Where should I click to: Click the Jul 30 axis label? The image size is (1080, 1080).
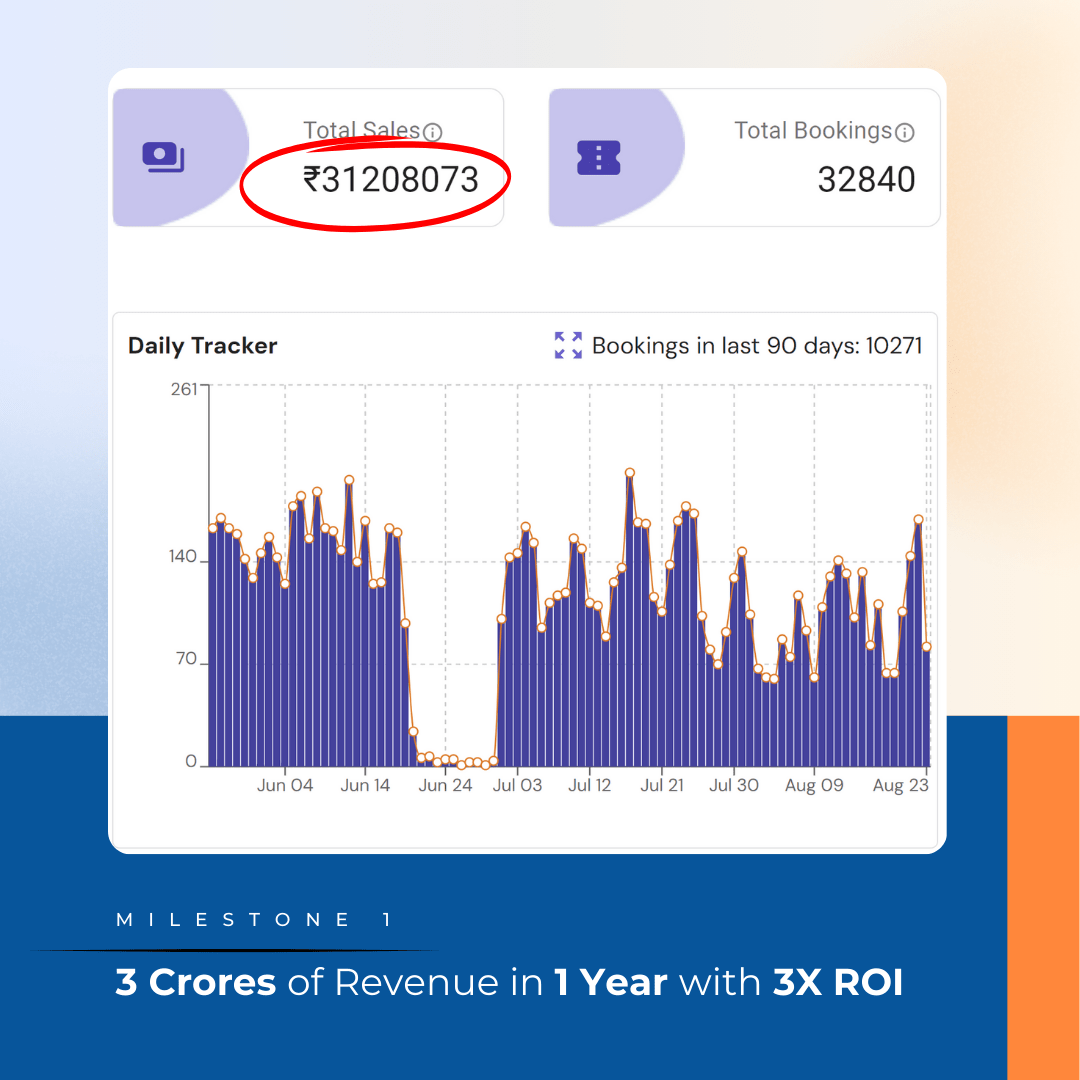(734, 785)
